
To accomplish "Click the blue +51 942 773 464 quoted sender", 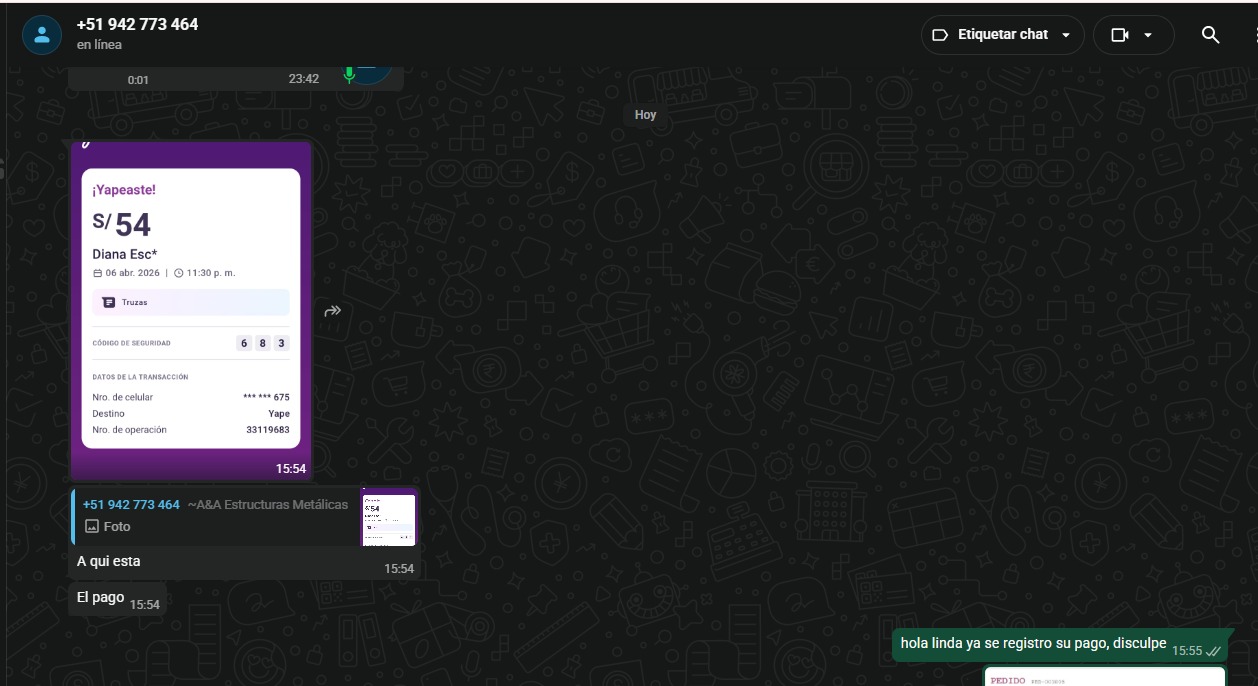I will pyautogui.click(x=131, y=504).
